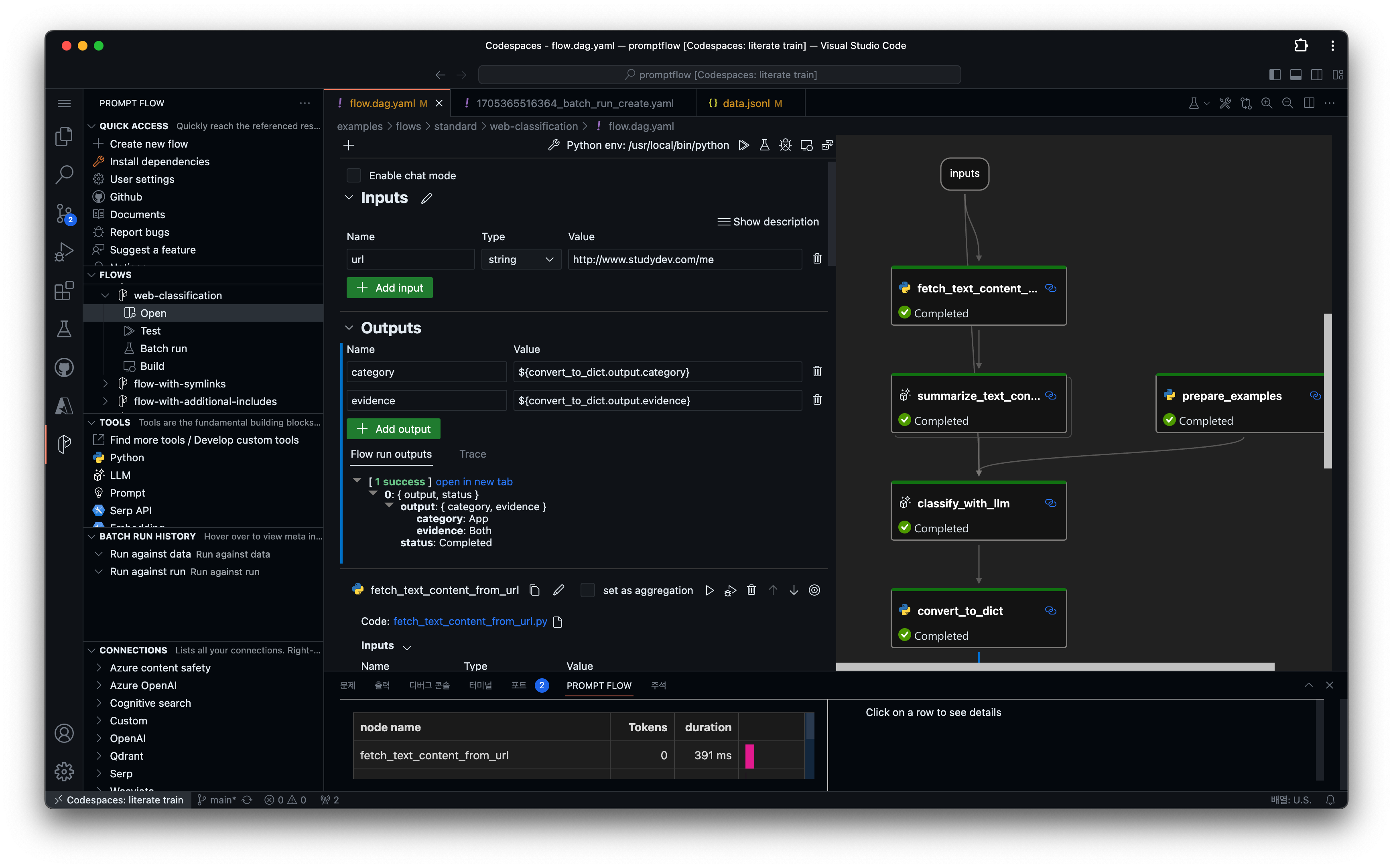Select the Trace tab

point(473,454)
